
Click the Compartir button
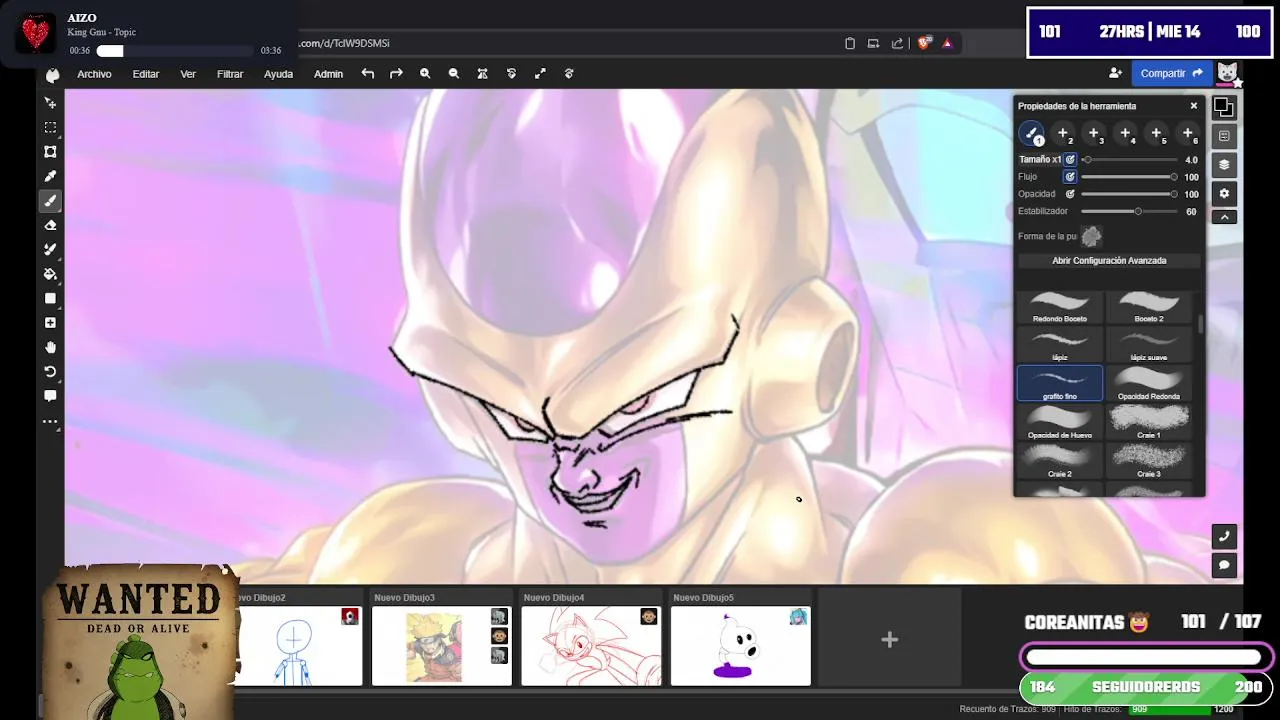tap(1172, 73)
